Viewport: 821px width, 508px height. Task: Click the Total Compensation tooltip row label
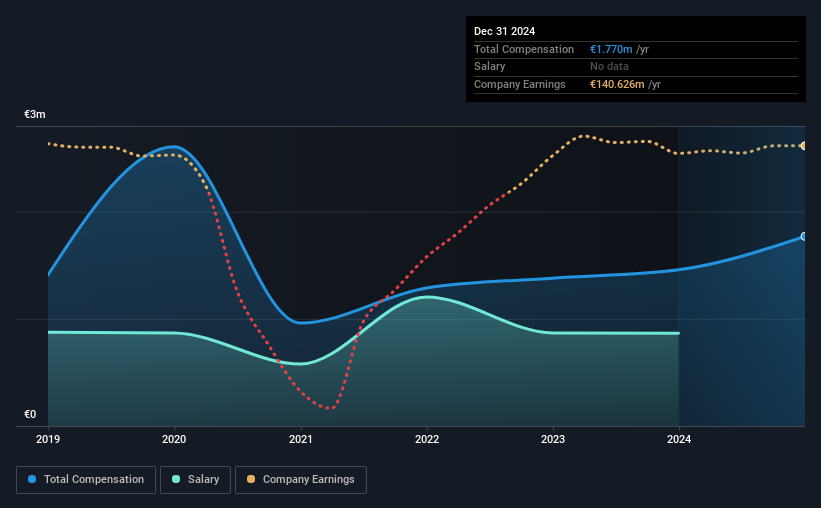pos(524,49)
